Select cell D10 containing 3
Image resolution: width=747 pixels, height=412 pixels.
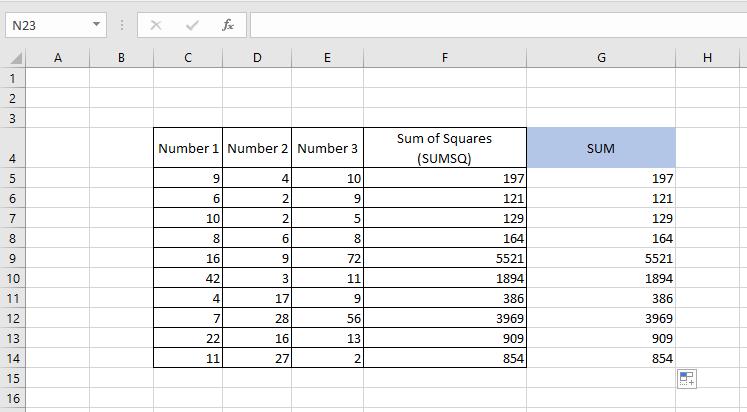[x=257, y=278]
